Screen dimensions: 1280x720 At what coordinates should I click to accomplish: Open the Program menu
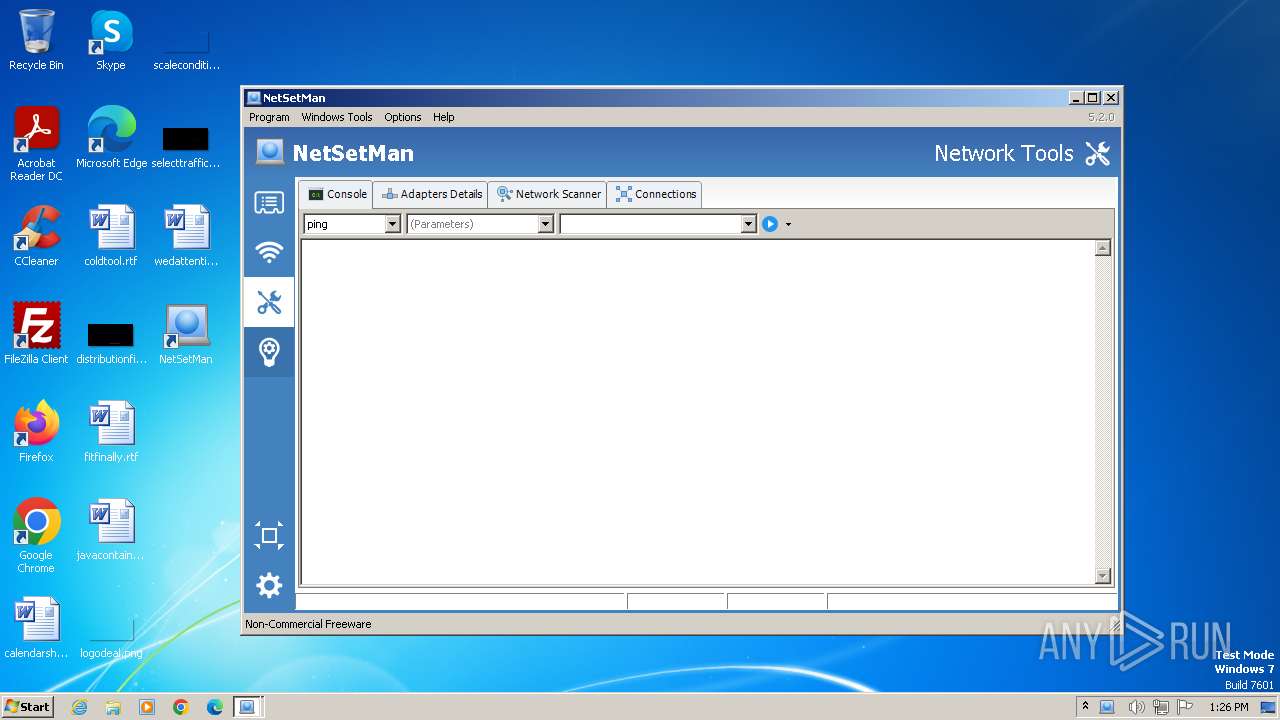pyautogui.click(x=269, y=117)
